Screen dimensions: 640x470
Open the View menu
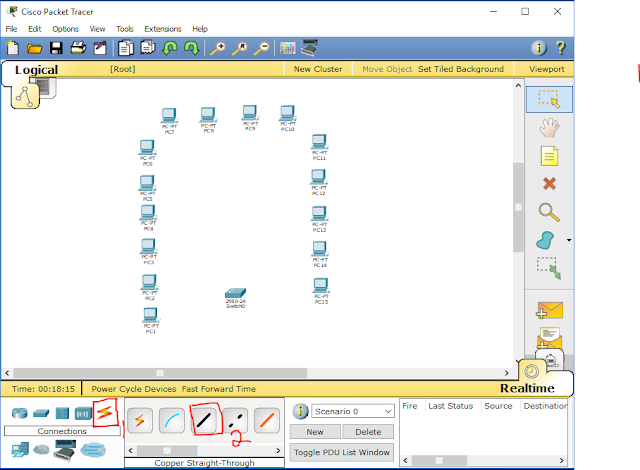tap(97, 29)
